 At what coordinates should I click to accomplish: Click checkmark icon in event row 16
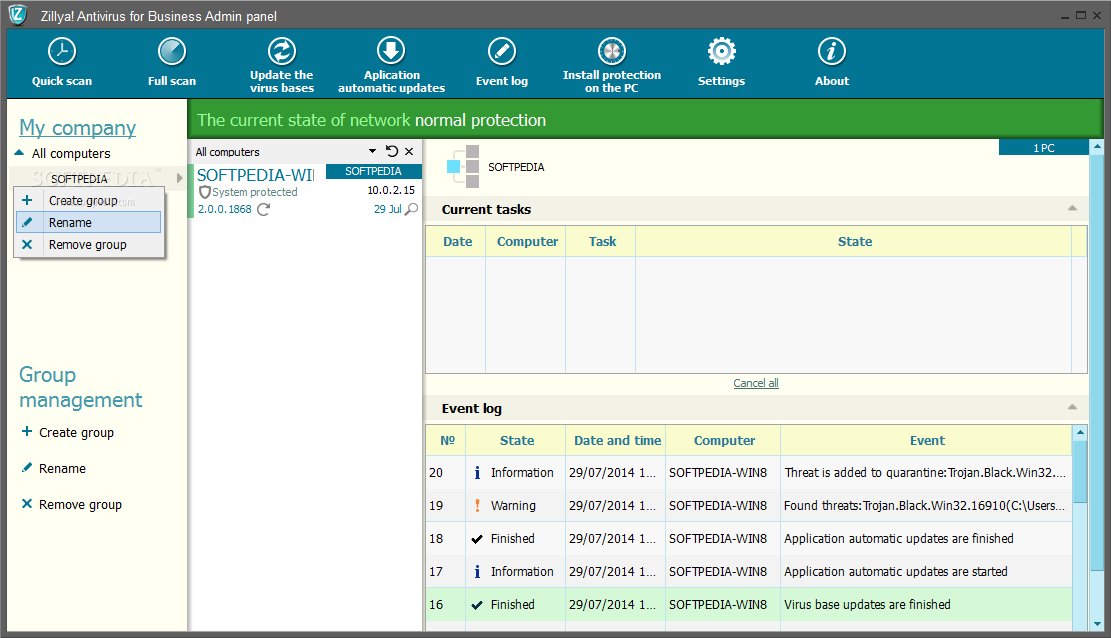477,605
